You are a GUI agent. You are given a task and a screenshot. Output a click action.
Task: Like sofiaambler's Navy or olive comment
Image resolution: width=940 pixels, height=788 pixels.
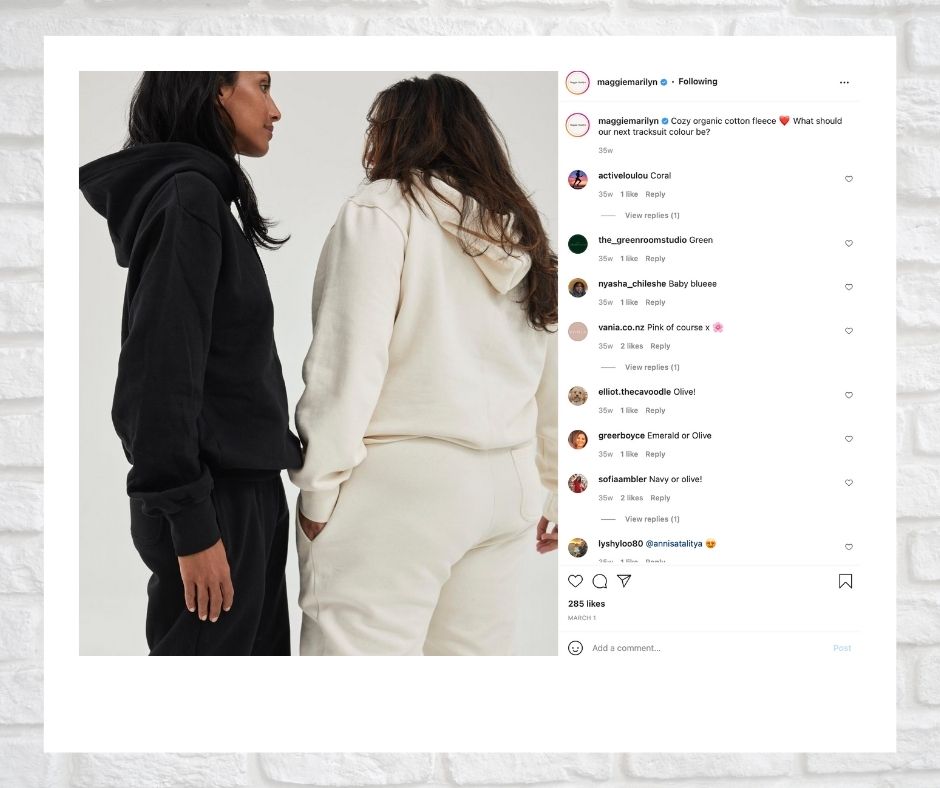[848, 482]
